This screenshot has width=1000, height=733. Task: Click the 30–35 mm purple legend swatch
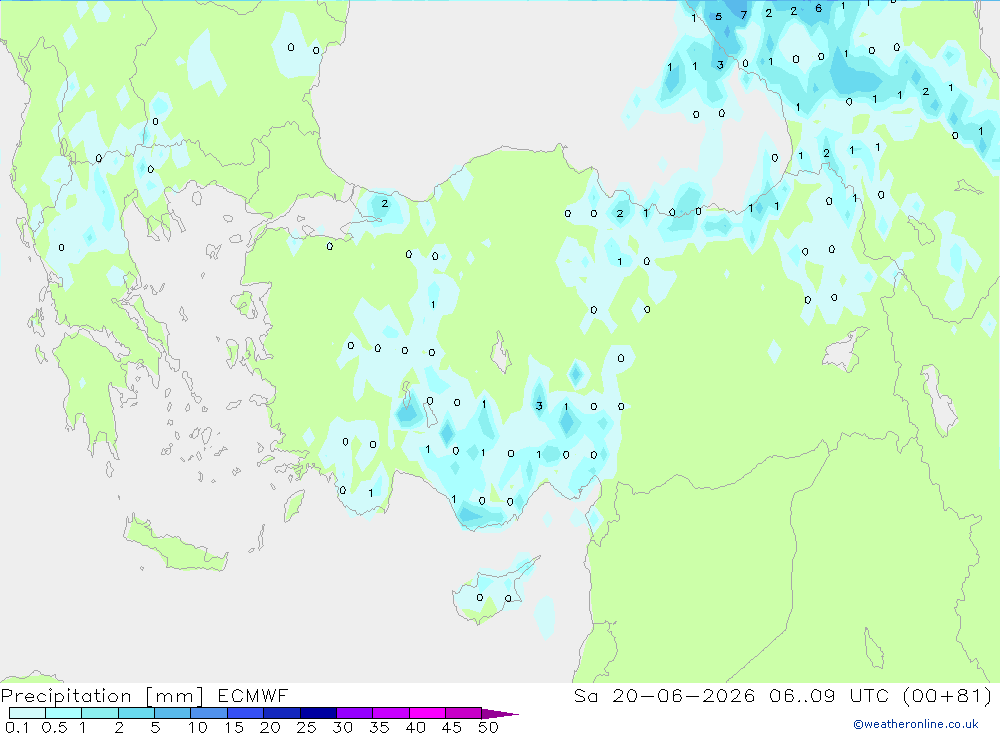click(355, 713)
